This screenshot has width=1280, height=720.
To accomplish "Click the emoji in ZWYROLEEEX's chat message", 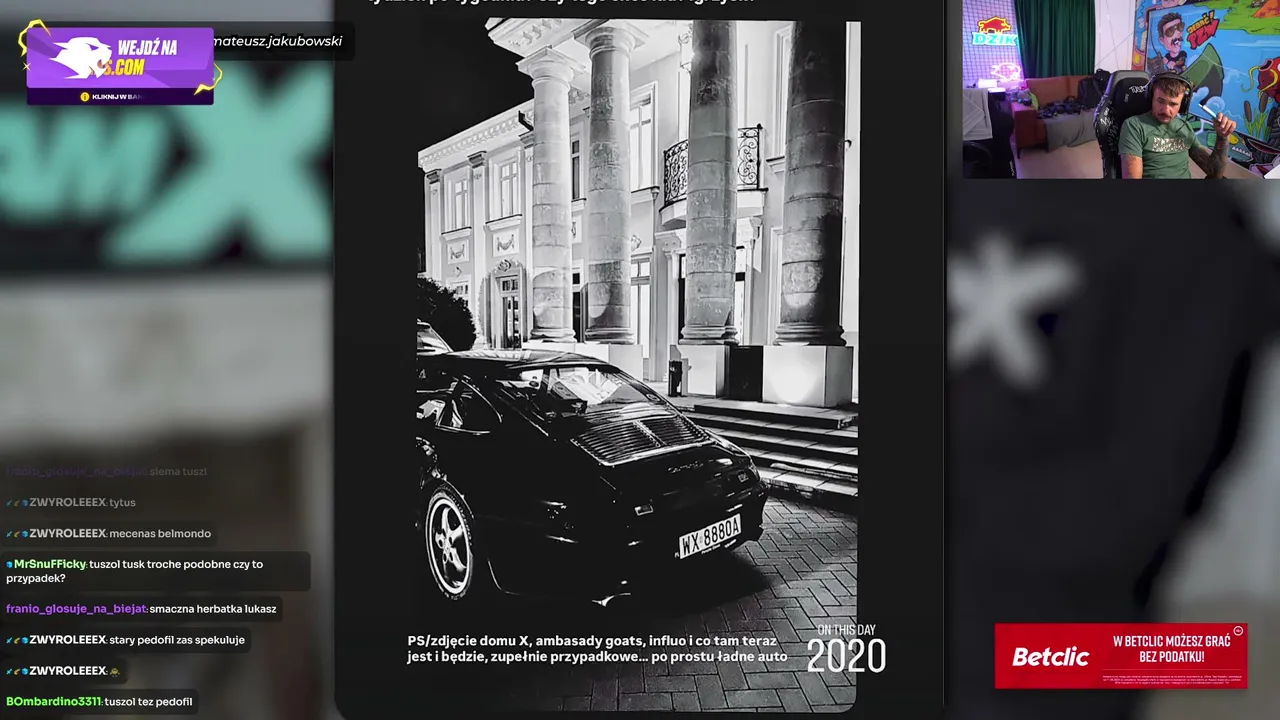I will tap(114, 671).
